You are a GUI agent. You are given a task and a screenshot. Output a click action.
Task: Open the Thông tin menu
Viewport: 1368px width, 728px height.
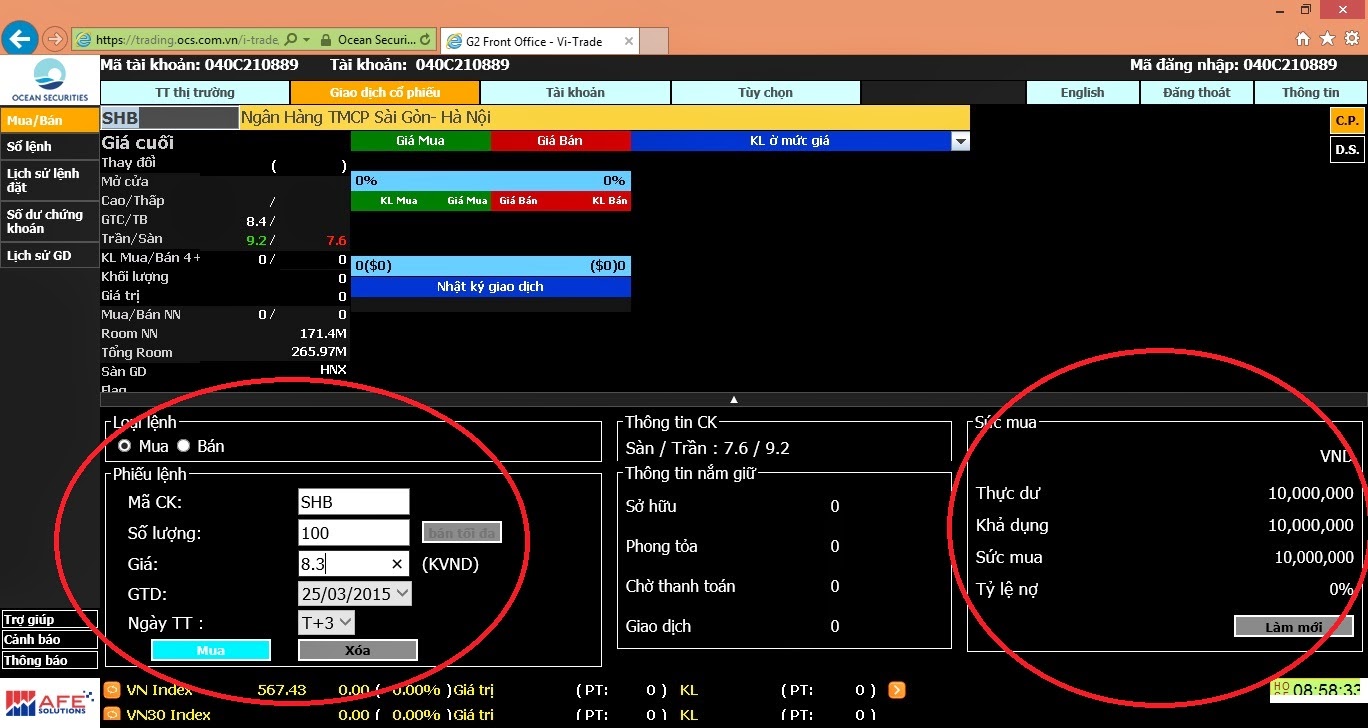coord(1310,92)
